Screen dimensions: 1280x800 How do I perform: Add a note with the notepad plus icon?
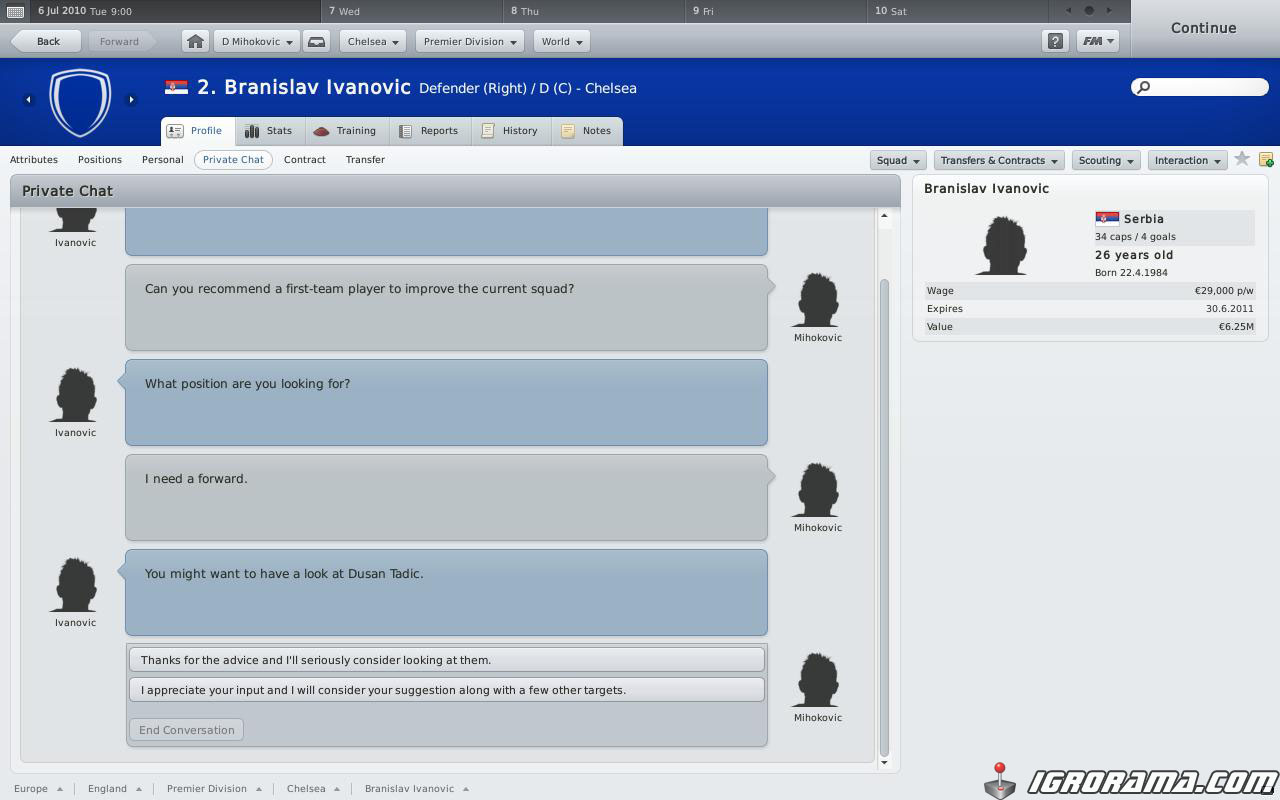1266,160
